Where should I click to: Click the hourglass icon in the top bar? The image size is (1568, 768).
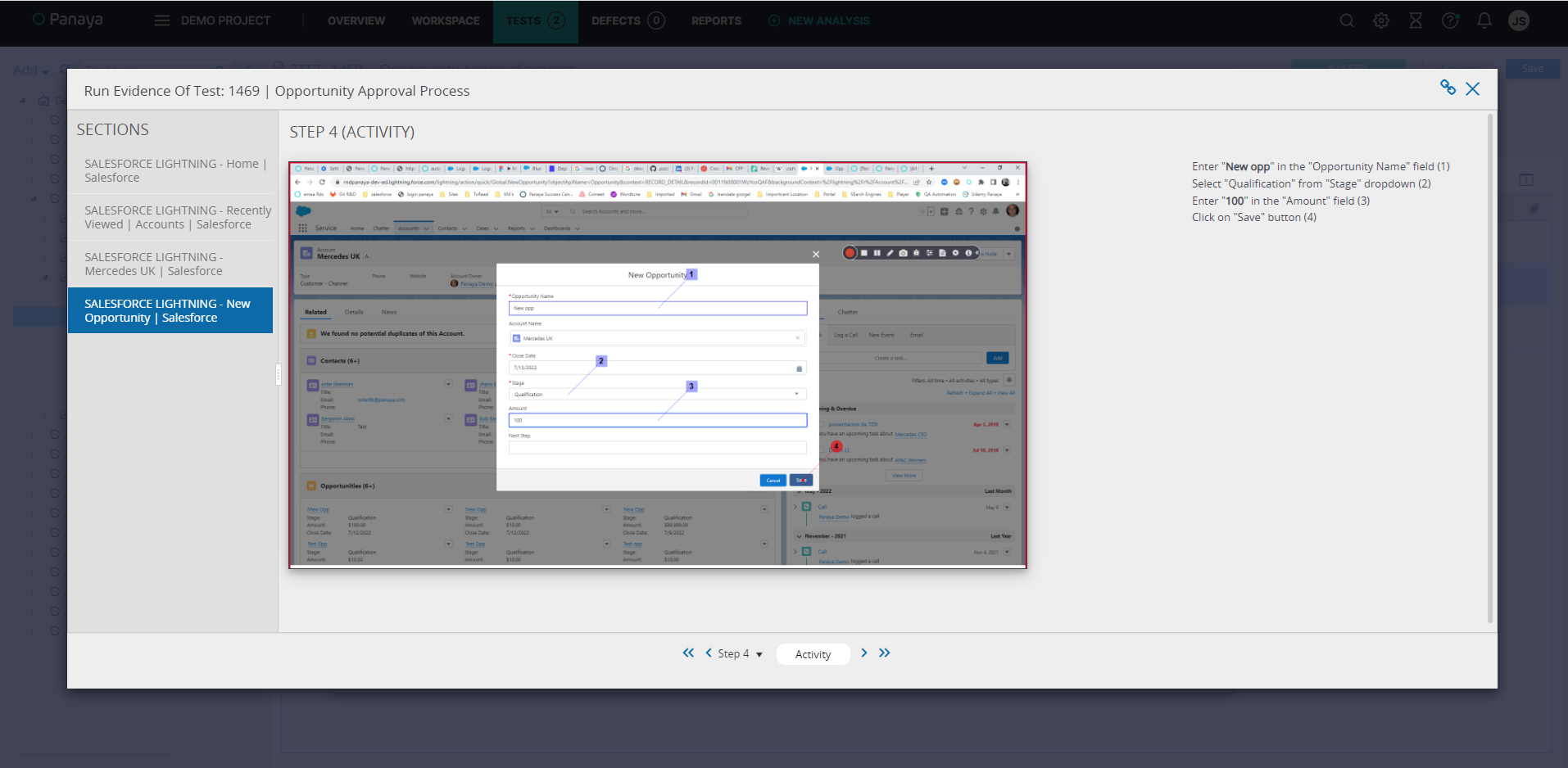(x=1416, y=20)
